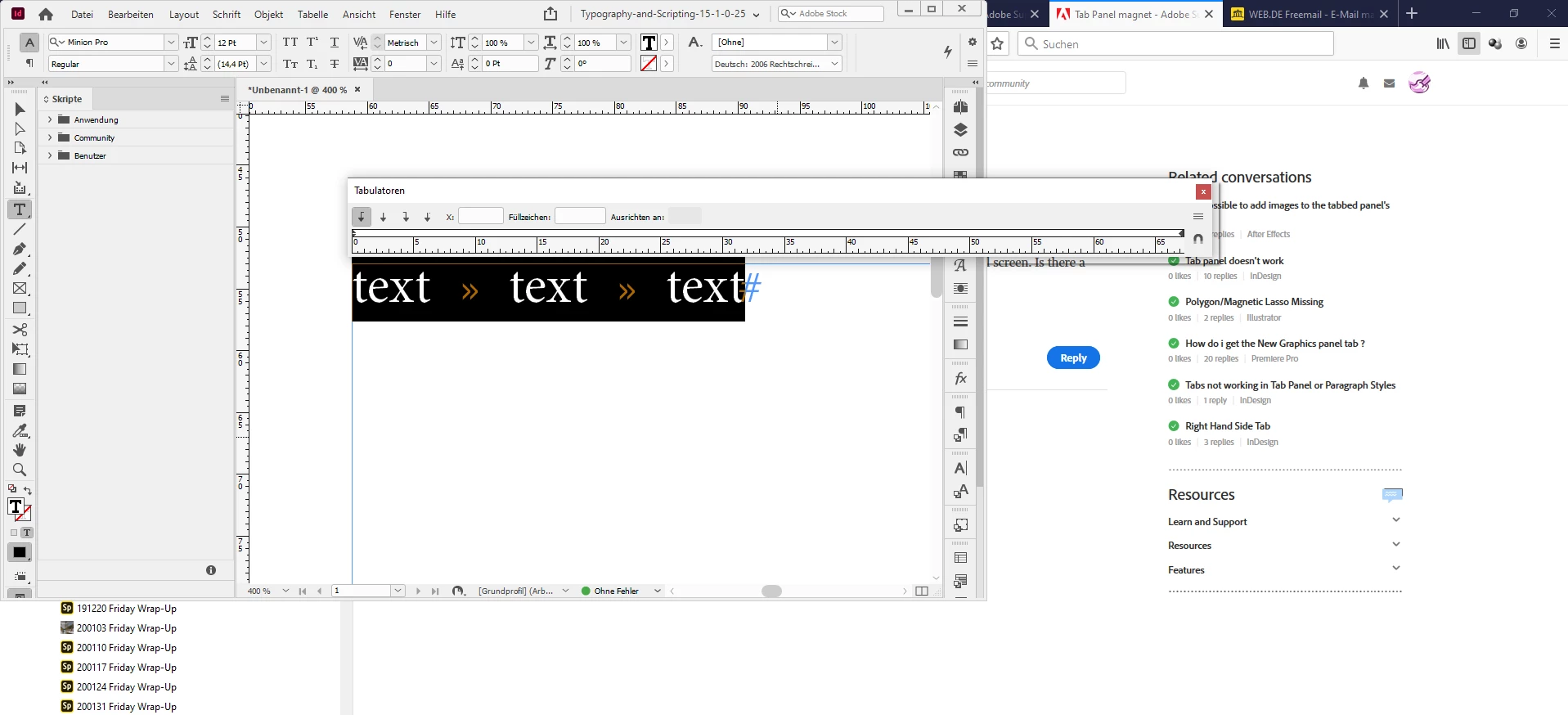Select the Zoom magnifier tool
Viewport: 1568px width, 715px height.
[x=20, y=470]
